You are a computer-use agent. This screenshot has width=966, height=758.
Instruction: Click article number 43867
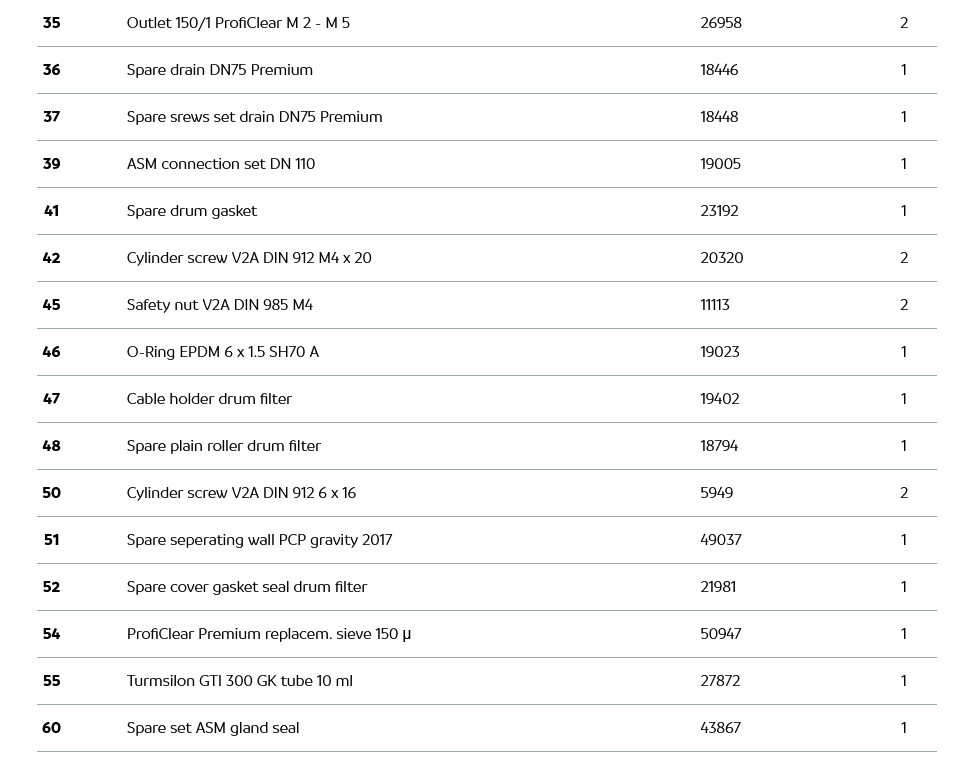(x=720, y=728)
